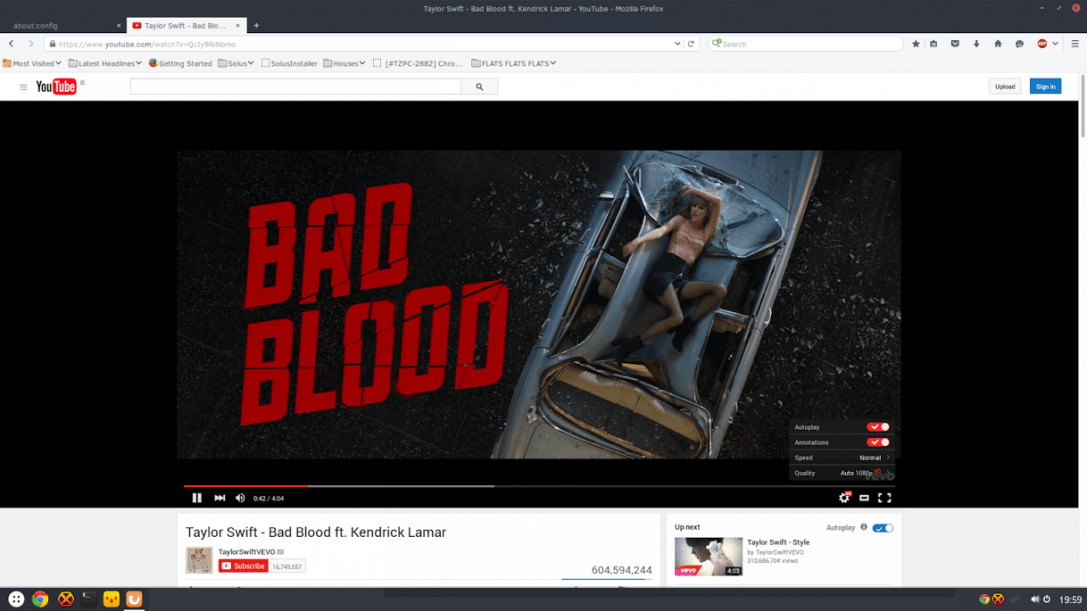Image resolution: width=1087 pixels, height=611 pixels.
Task: Open the video settings gear
Action: point(844,497)
